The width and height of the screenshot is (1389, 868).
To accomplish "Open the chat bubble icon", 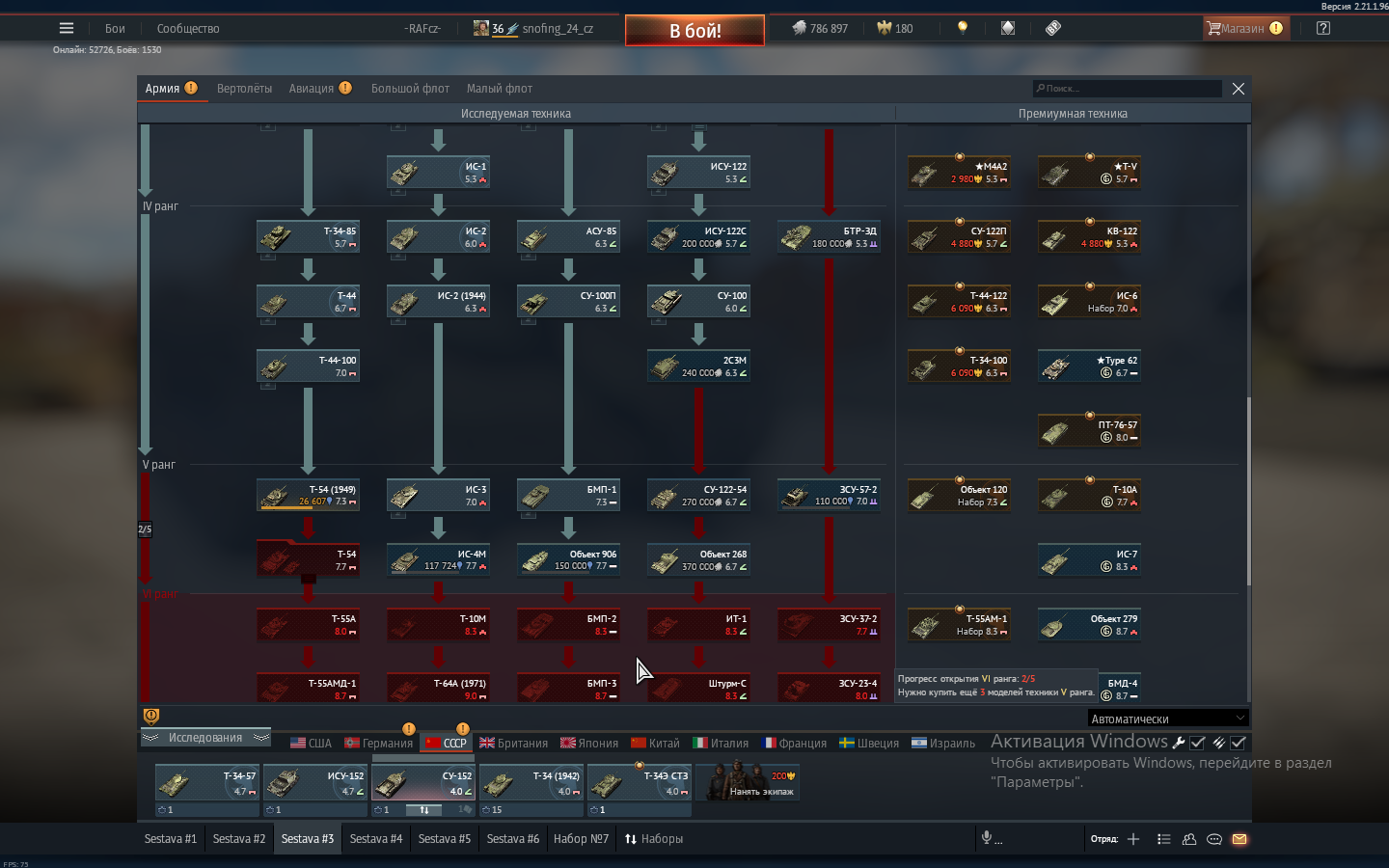I will pyautogui.click(x=1214, y=839).
